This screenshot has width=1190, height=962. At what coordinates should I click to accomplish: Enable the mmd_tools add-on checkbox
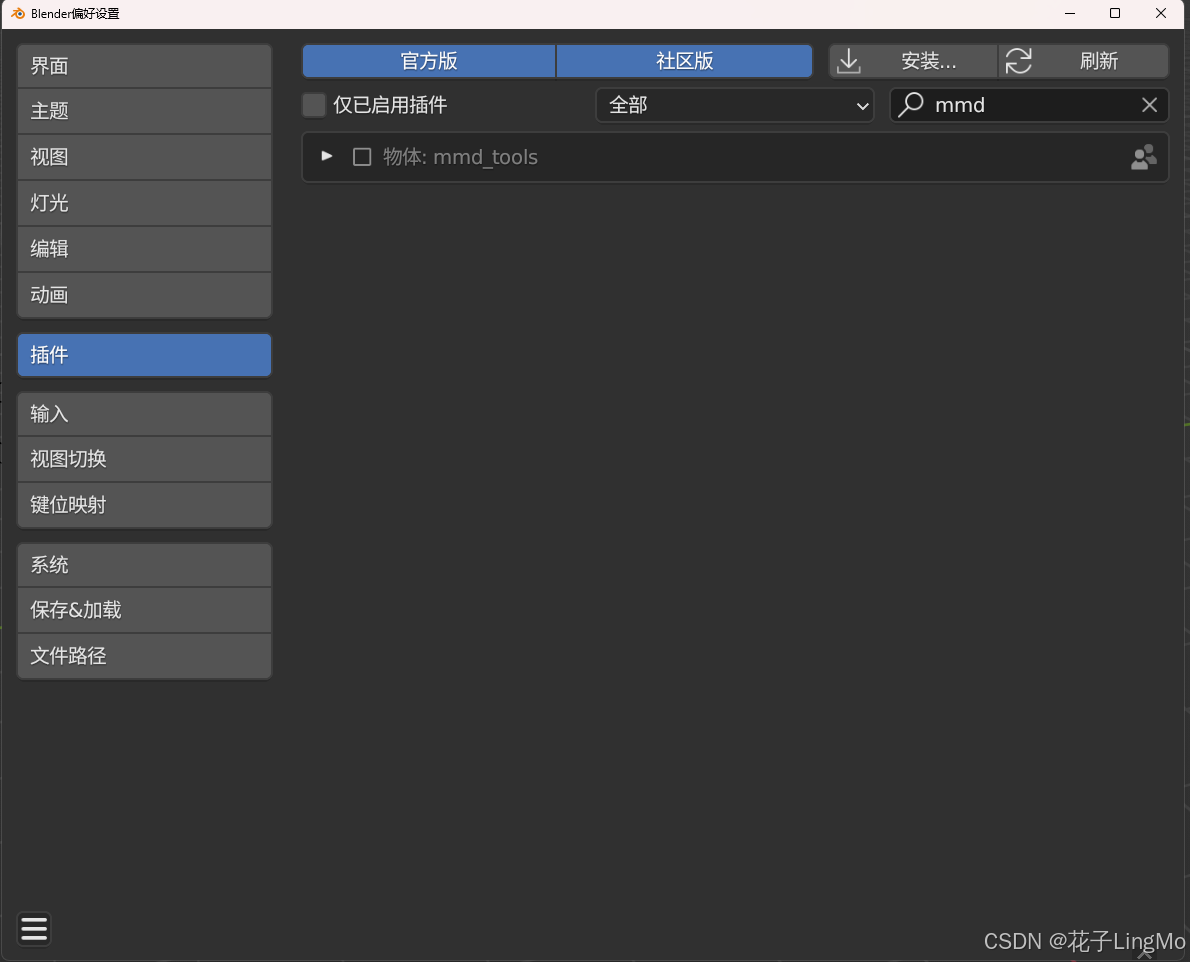click(362, 157)
